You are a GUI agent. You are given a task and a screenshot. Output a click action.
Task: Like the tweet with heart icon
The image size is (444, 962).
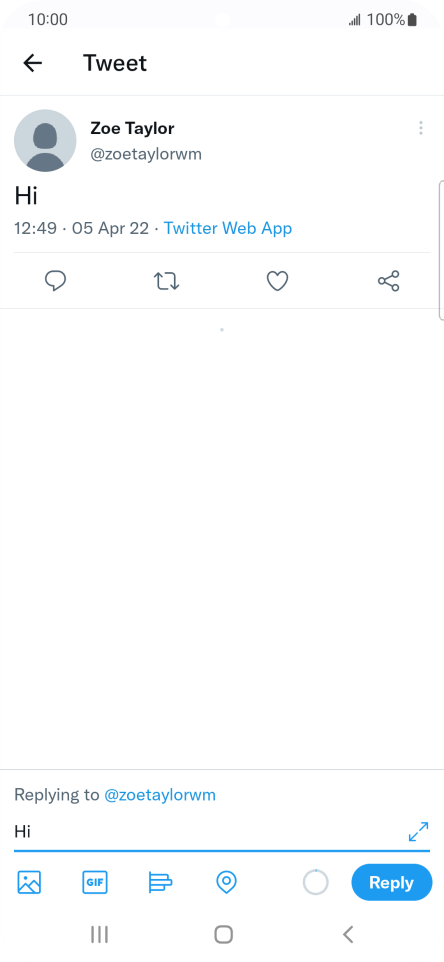tap(277, 281)
